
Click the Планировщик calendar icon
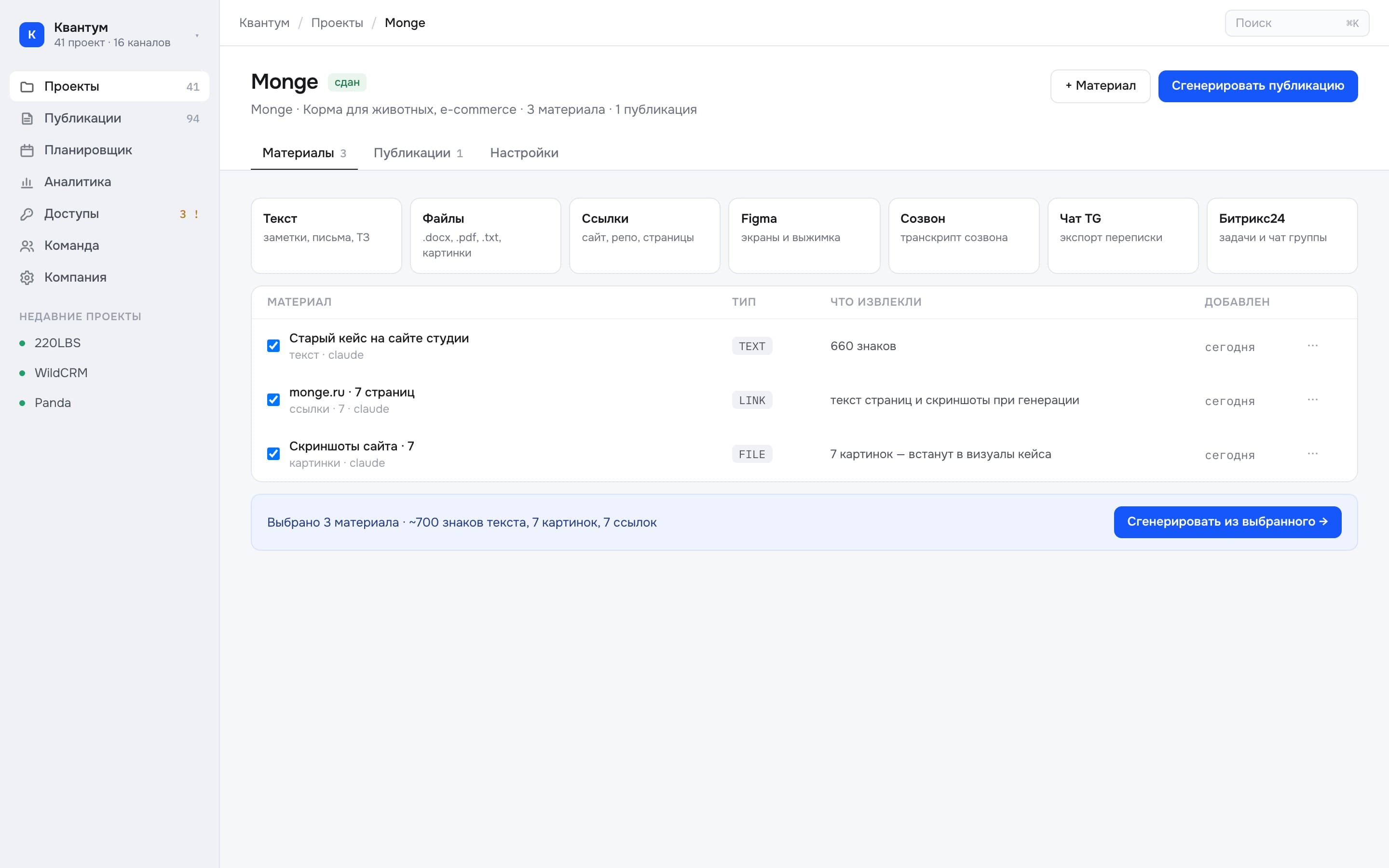point(27,150)
